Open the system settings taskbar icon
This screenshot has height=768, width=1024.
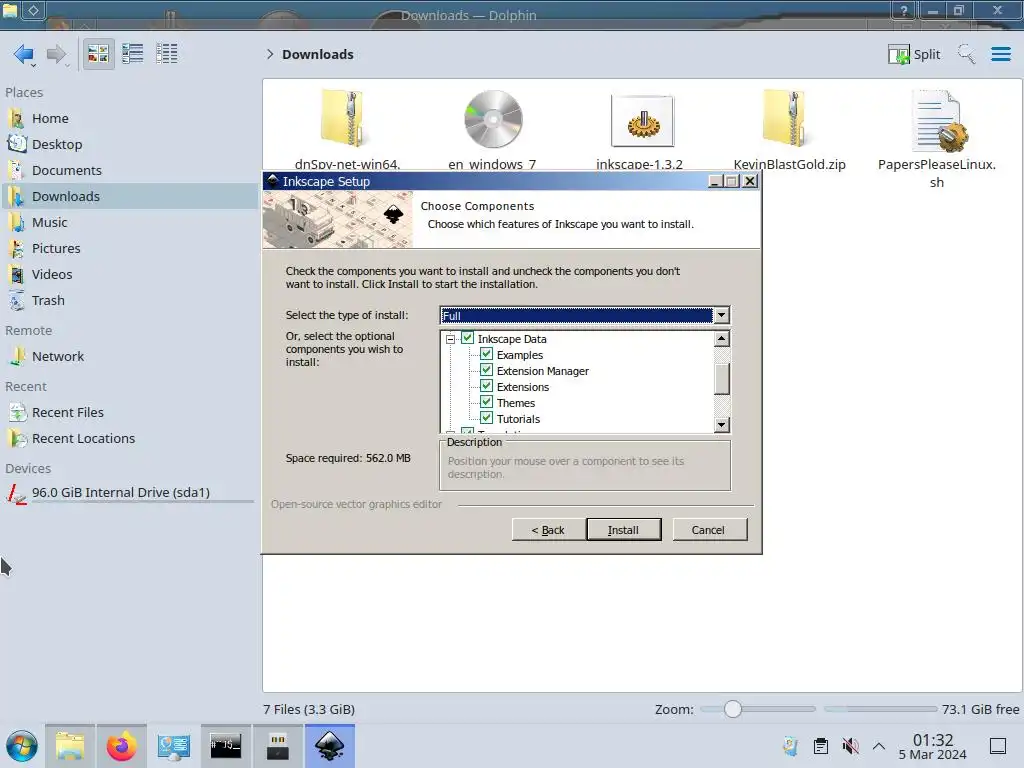tap(173, 746)
